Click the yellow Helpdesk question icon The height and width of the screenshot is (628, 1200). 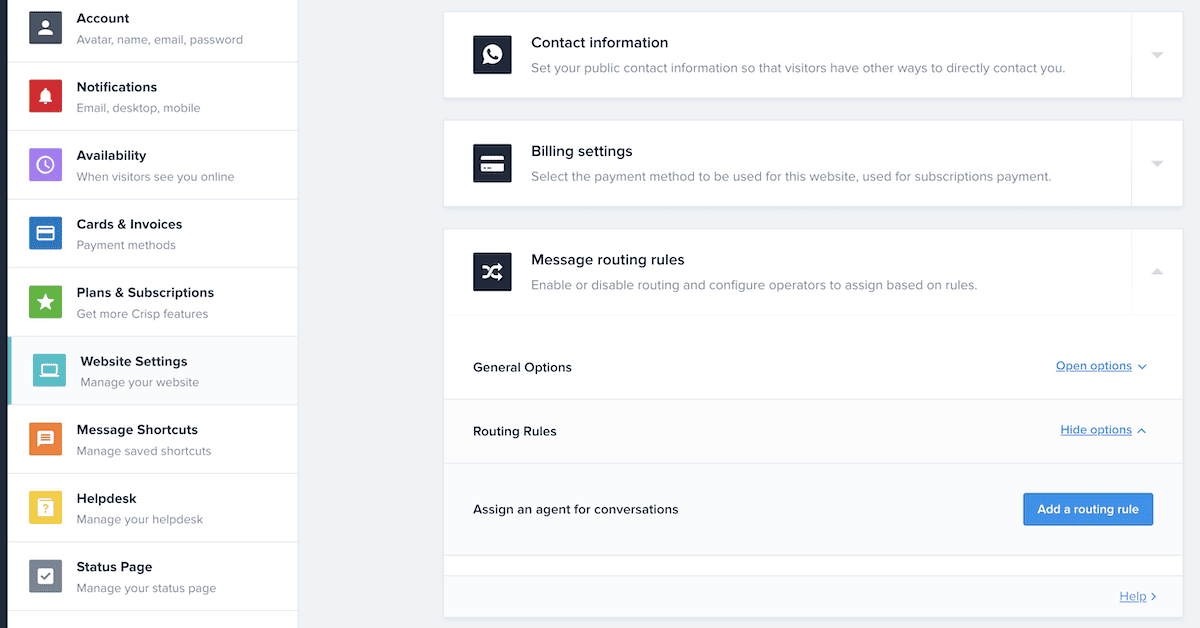point(45,508)
